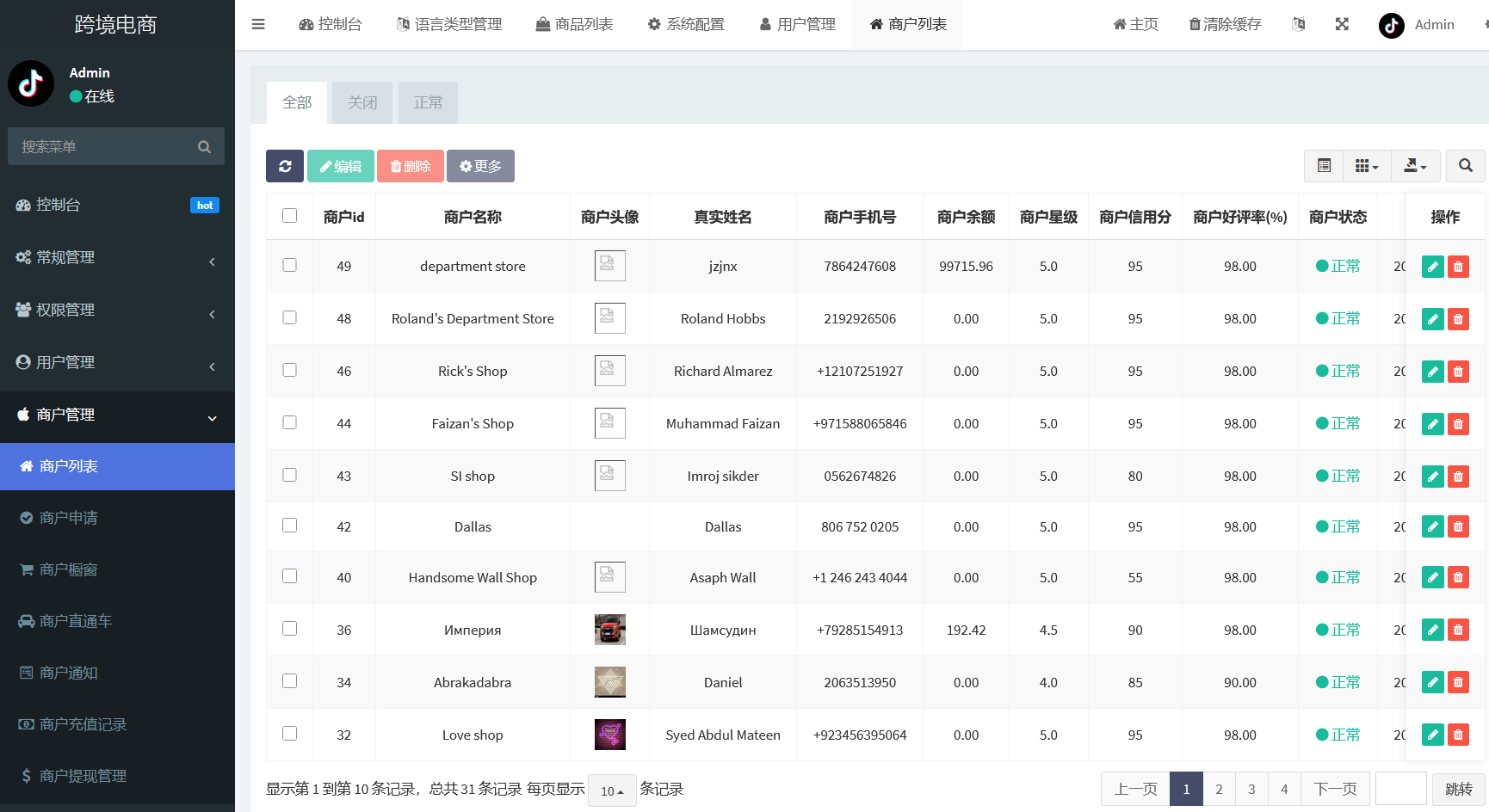The height and width of the screenshot is (812, 1489).
Task: Click red trash icon for Love shop row
Action: [1458, 735]
